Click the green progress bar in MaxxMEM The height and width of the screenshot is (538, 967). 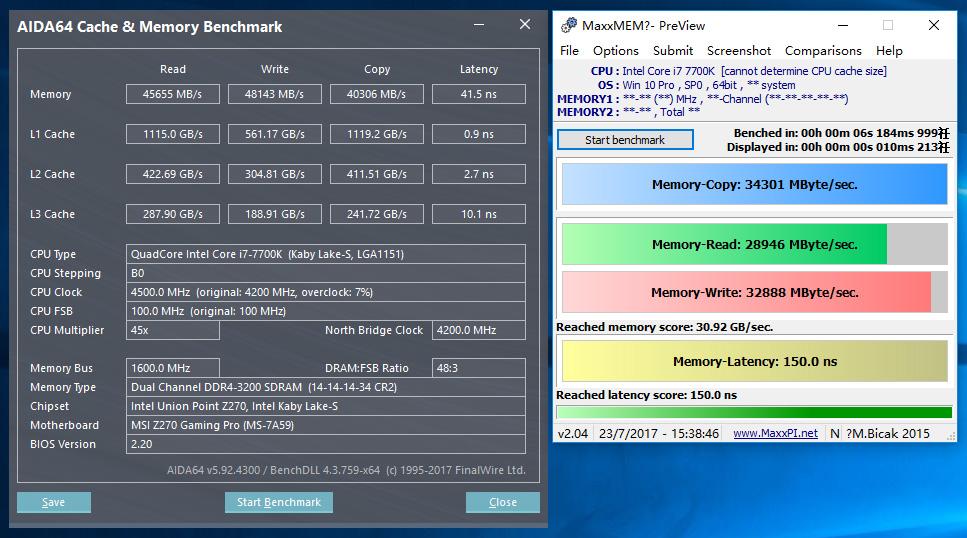click(x=754, y=413)
